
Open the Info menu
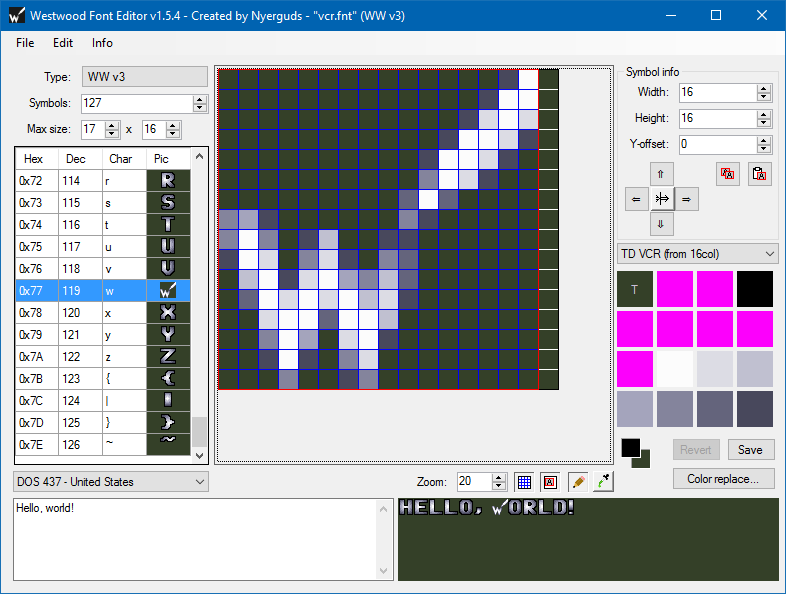click(102, 43)
